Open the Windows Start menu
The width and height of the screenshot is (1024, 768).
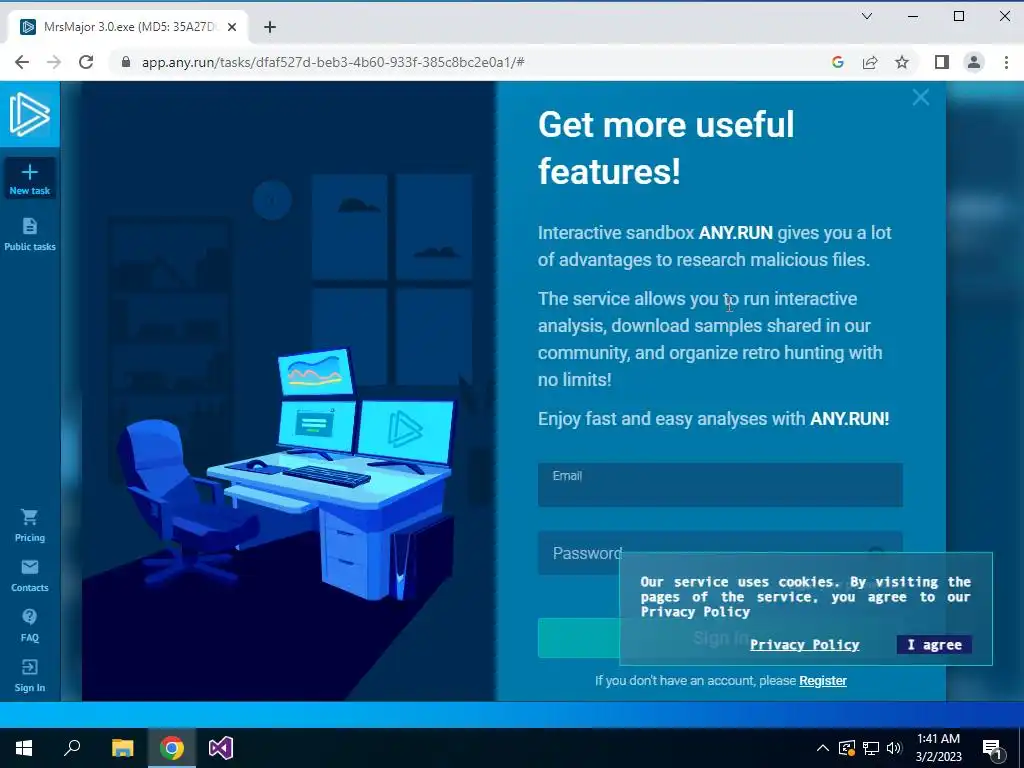coord(24,748)
